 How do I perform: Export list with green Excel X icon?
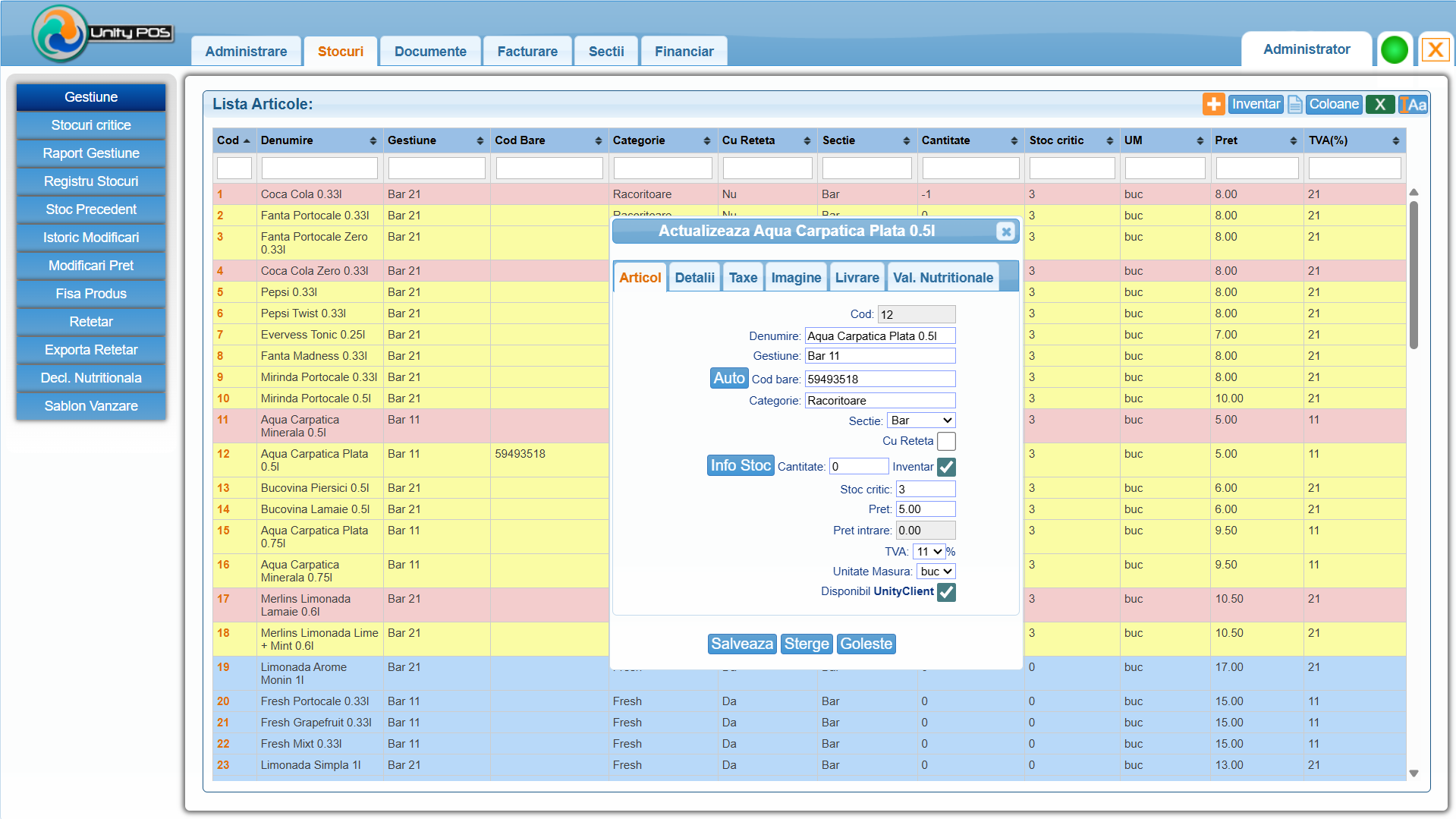pyautogui.click(x=1380, y=105)
